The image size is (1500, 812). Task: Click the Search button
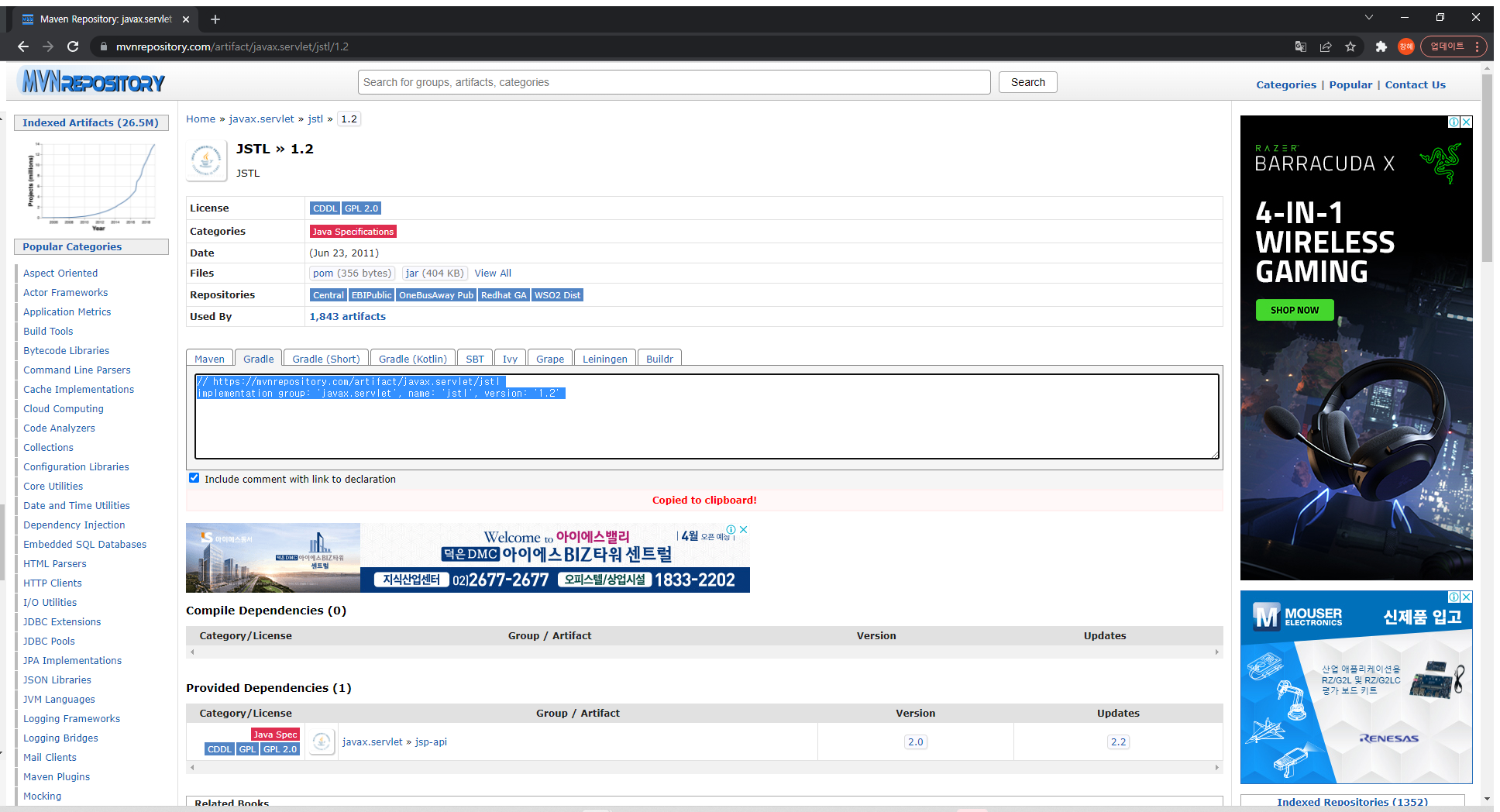[1028, 82]
